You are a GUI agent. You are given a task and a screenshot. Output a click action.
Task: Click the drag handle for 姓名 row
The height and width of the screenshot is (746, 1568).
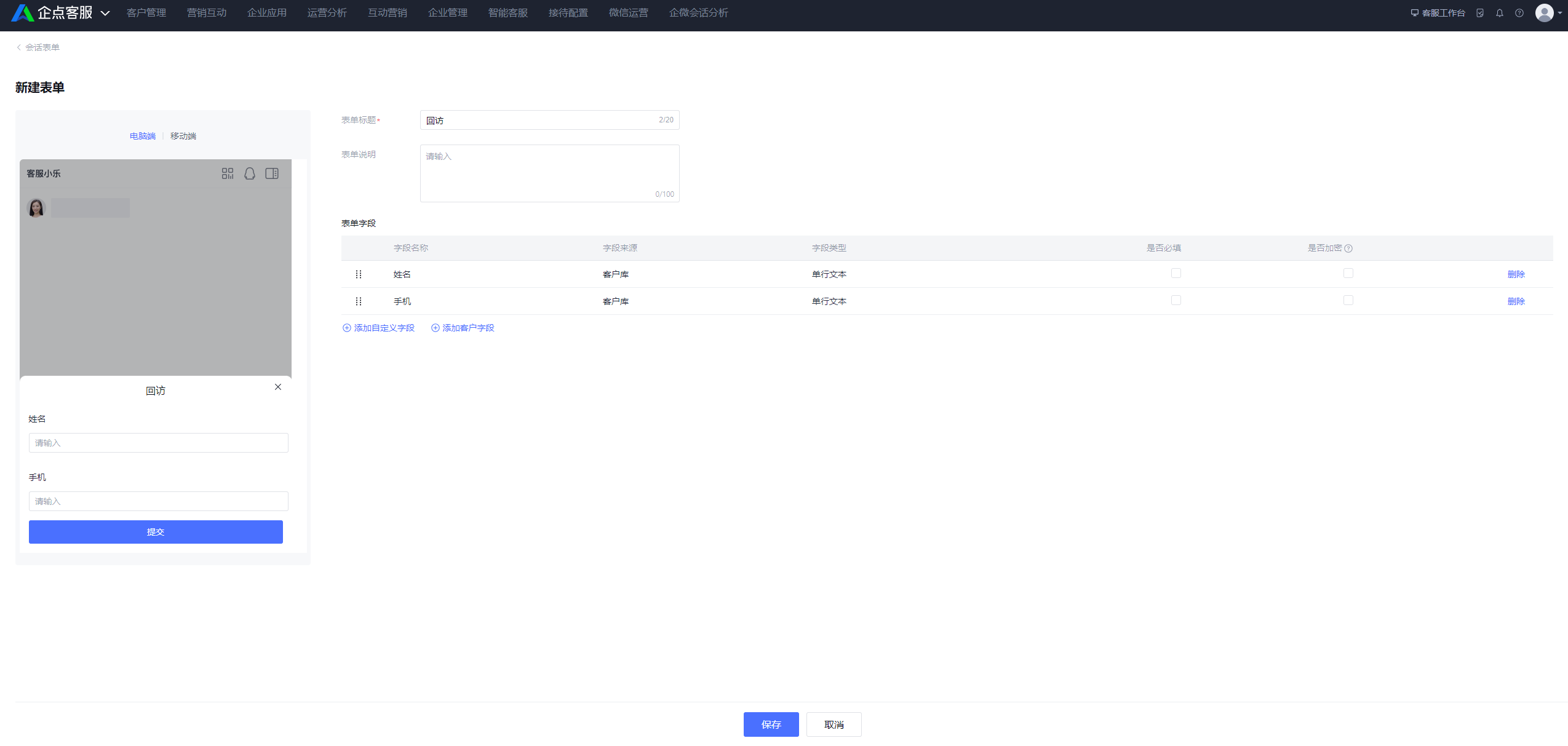click(x=359, y=274)
